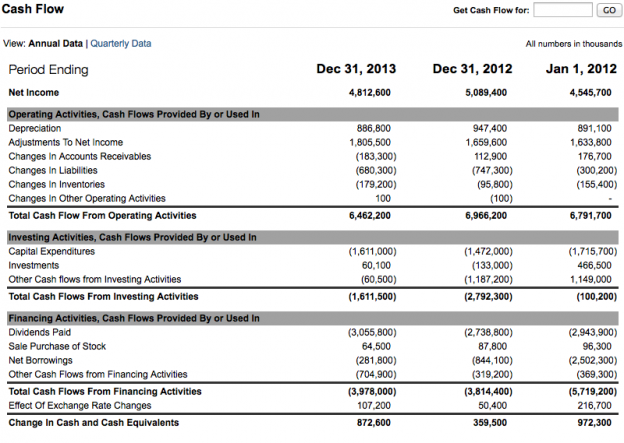Click the Depreciation row label

pos(35,128)
